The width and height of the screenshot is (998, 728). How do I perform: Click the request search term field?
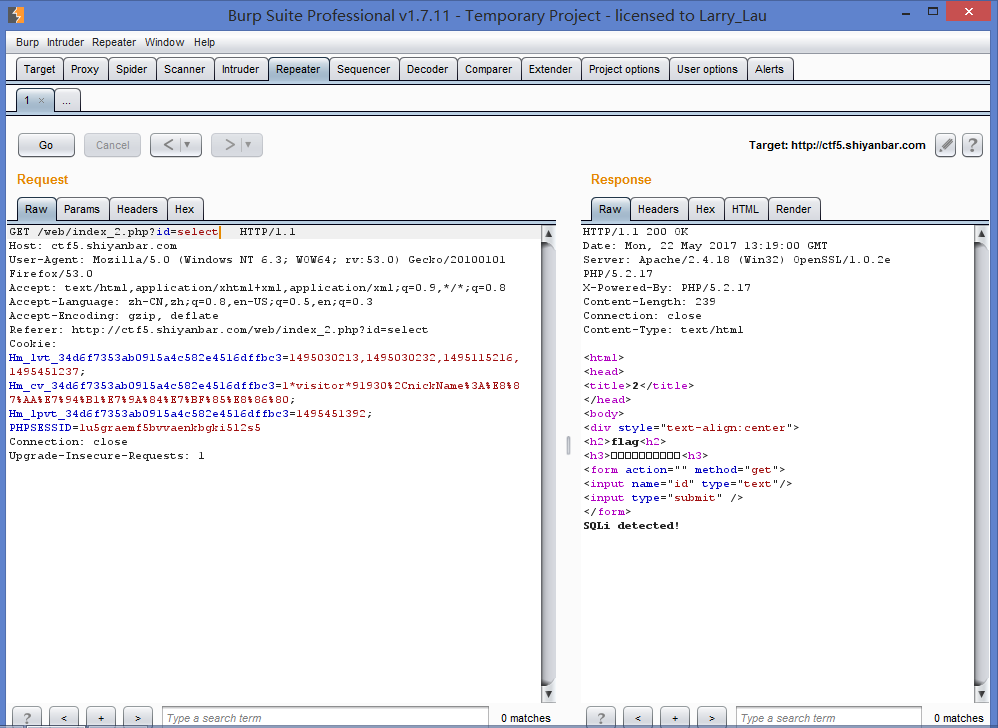pos(325,718)
